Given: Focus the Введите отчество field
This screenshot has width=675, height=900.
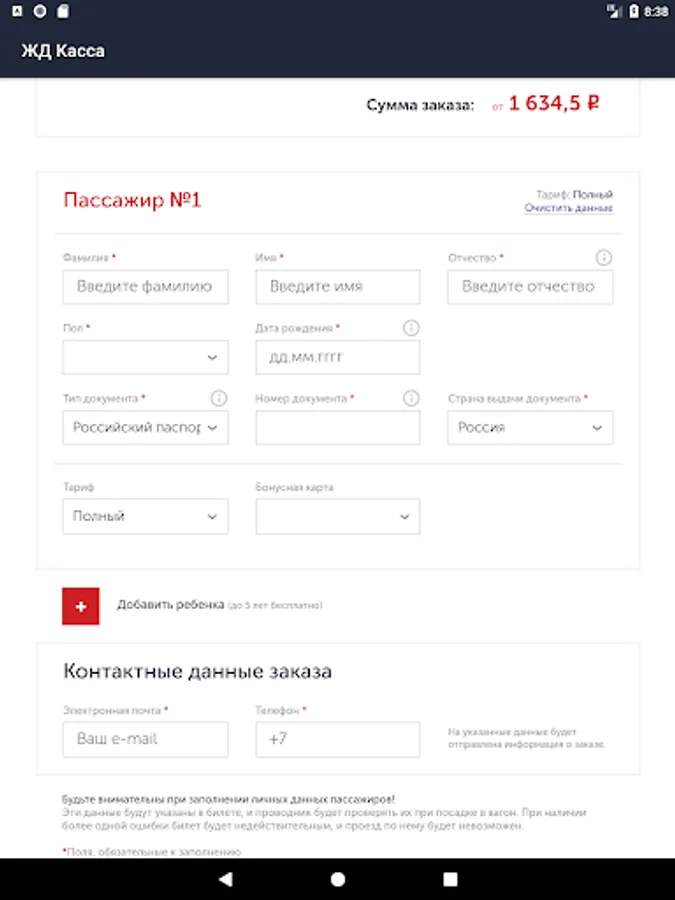Looking at the screenshot, I should tap(530, 286).
